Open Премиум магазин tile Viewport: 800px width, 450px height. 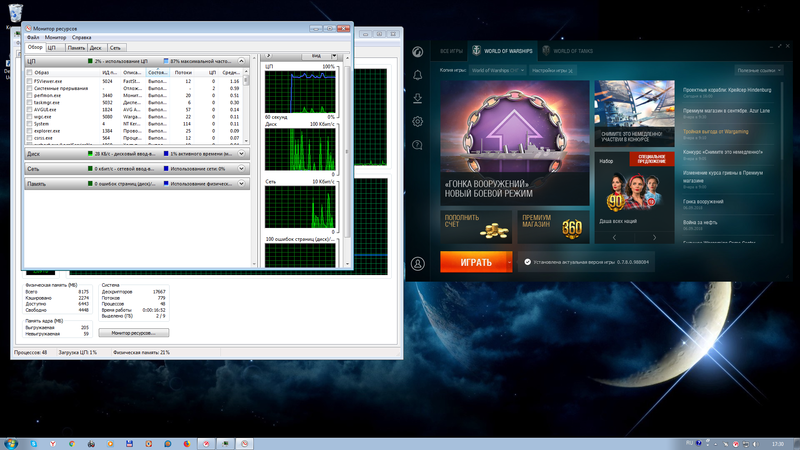[553, 227]
